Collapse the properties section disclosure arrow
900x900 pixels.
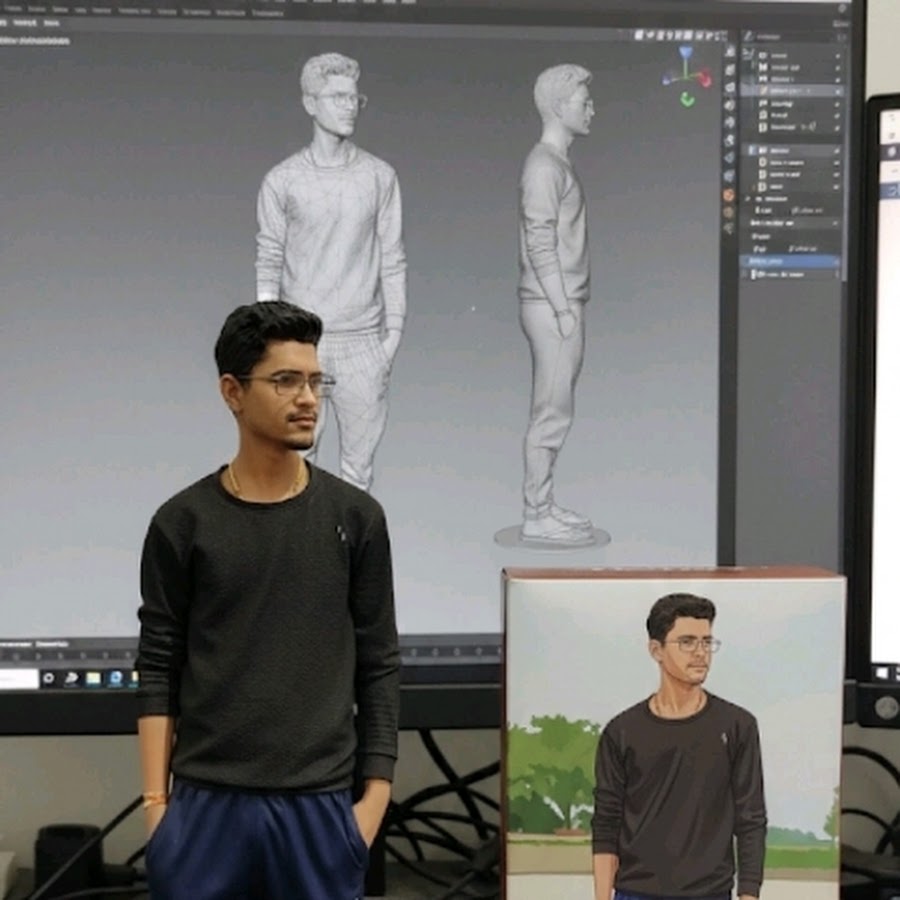(x=748, y=199)
